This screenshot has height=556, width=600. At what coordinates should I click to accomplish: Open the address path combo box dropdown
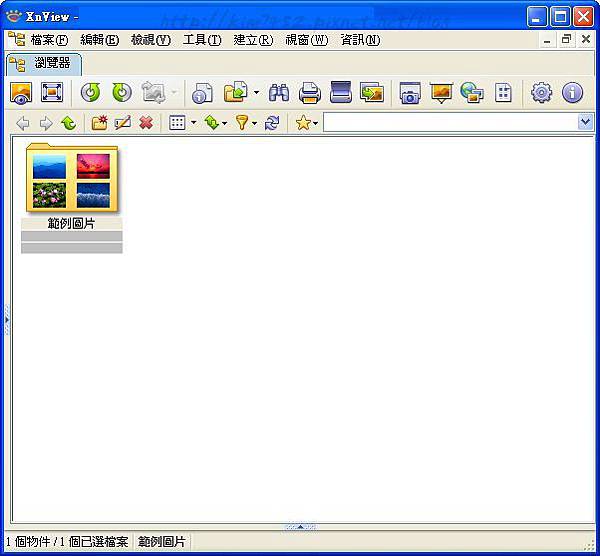(x=585, y=122)
